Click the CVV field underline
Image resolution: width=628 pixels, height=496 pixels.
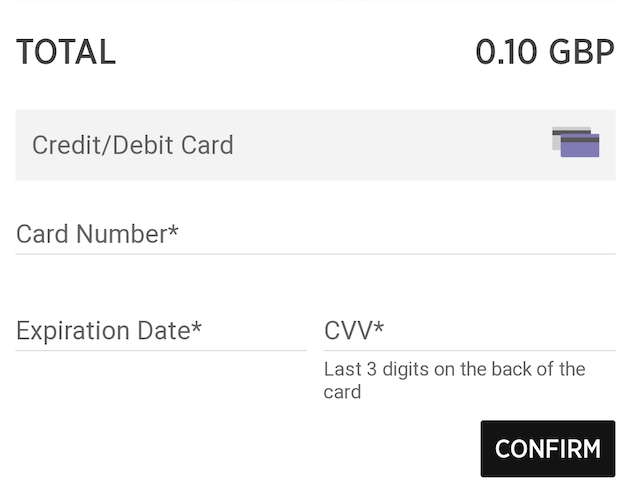point(469,351)
